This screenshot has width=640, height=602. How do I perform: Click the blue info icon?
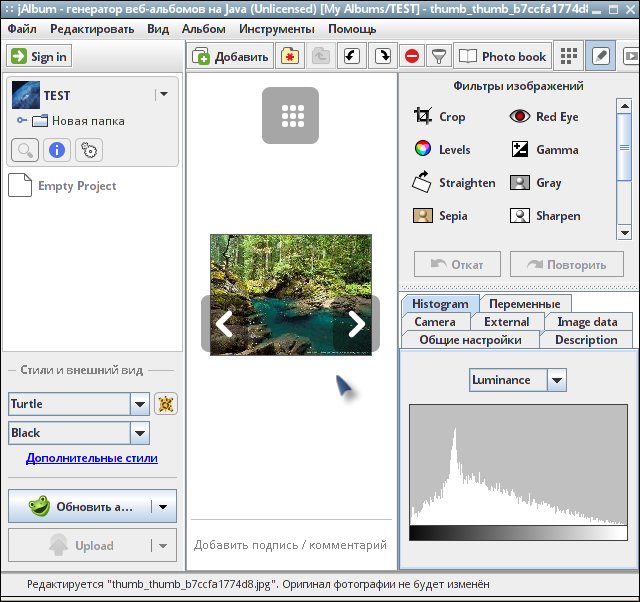[57, 150]
